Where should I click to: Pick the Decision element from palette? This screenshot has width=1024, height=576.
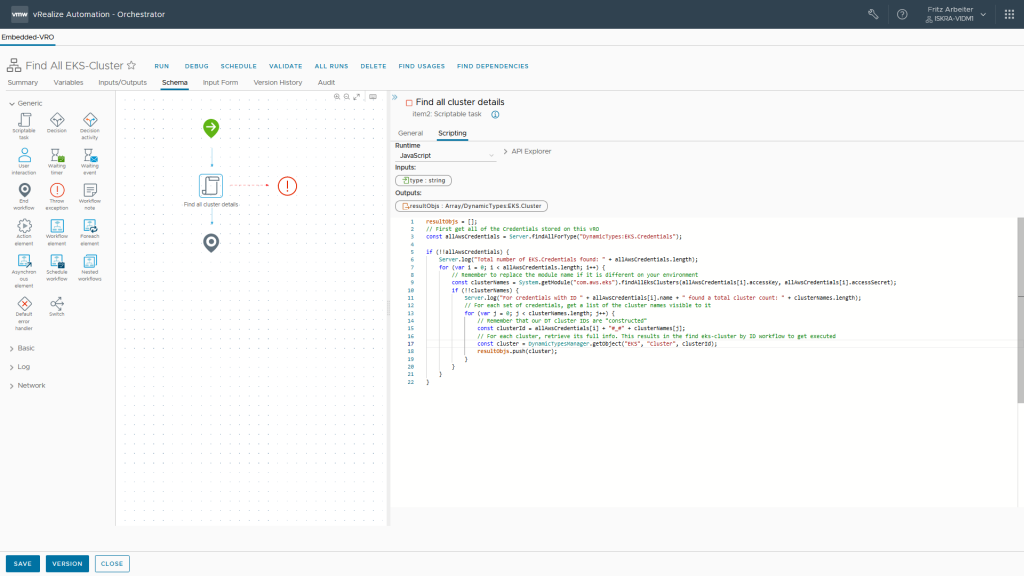point(57,121)
